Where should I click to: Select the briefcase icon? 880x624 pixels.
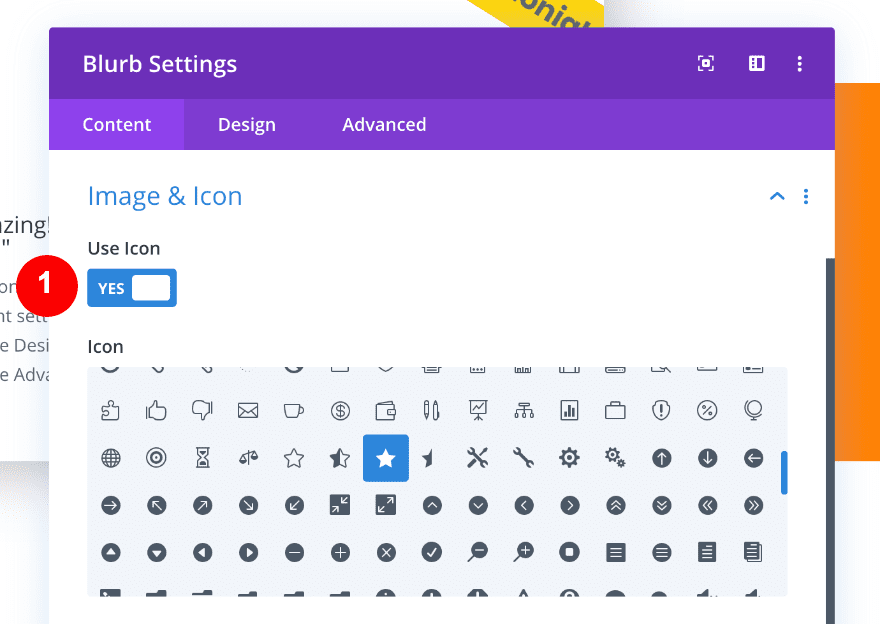click(615, 410)
